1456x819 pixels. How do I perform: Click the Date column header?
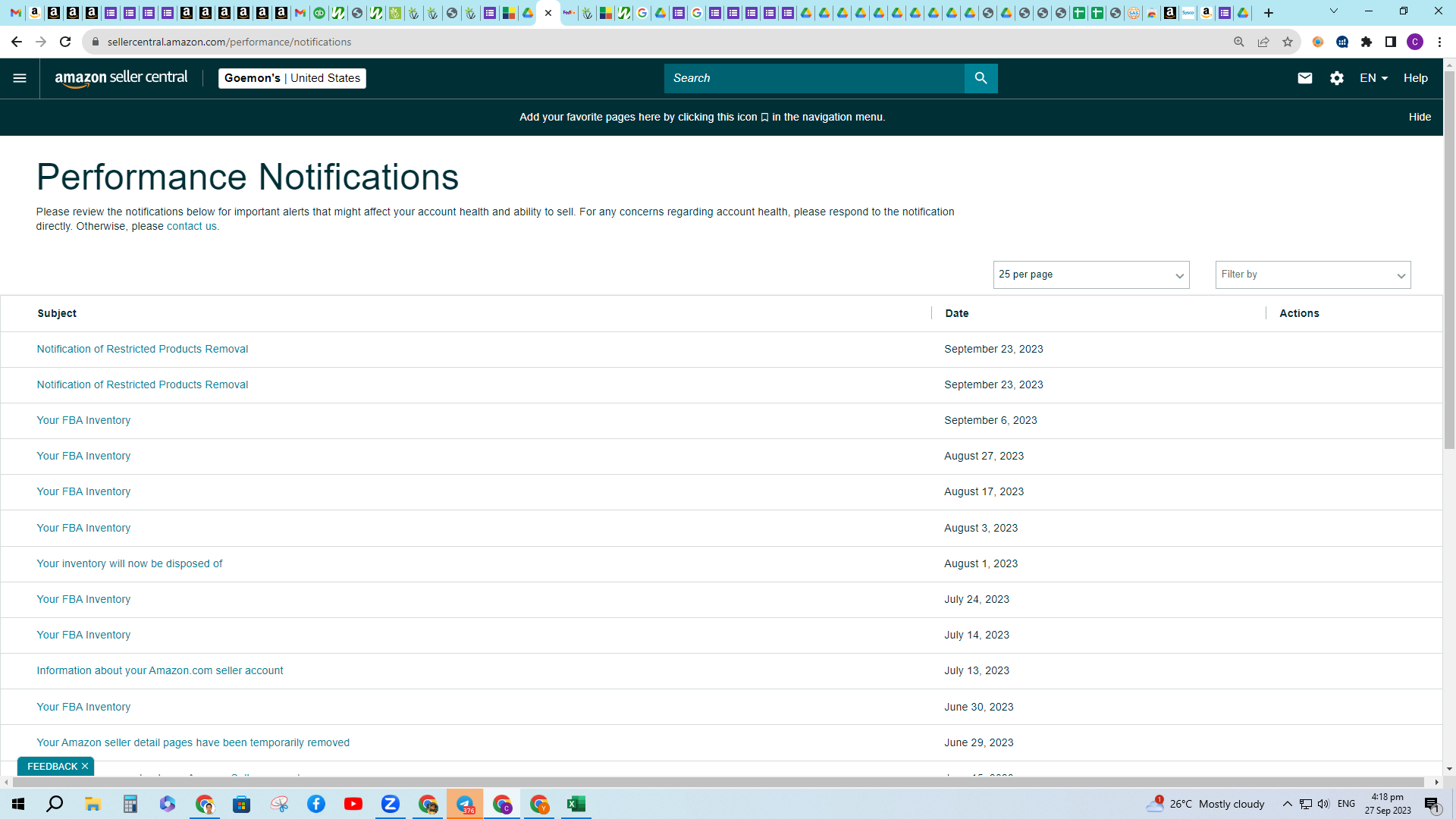tap(957, 313)
